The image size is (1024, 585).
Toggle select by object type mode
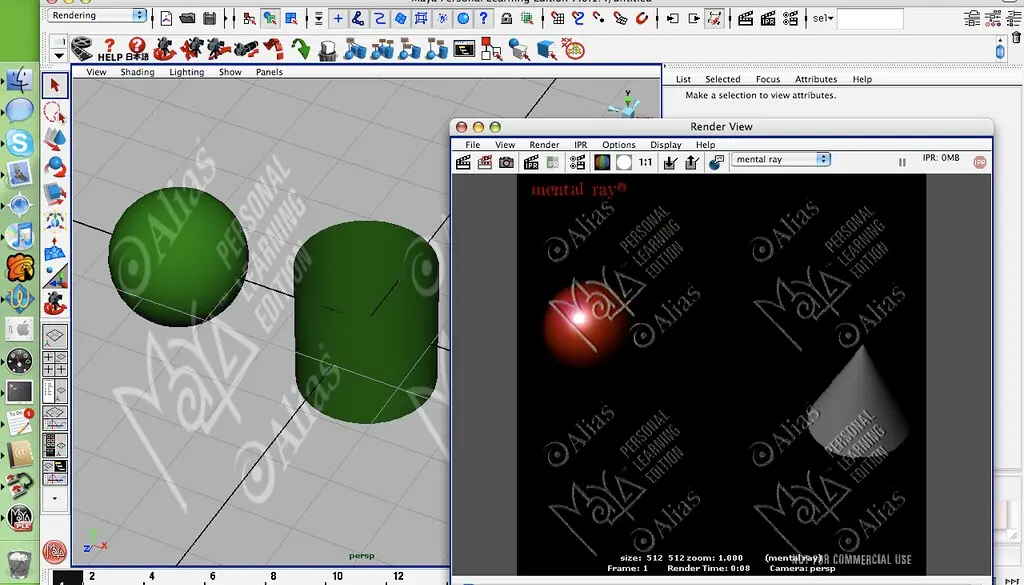coord(270,18)
